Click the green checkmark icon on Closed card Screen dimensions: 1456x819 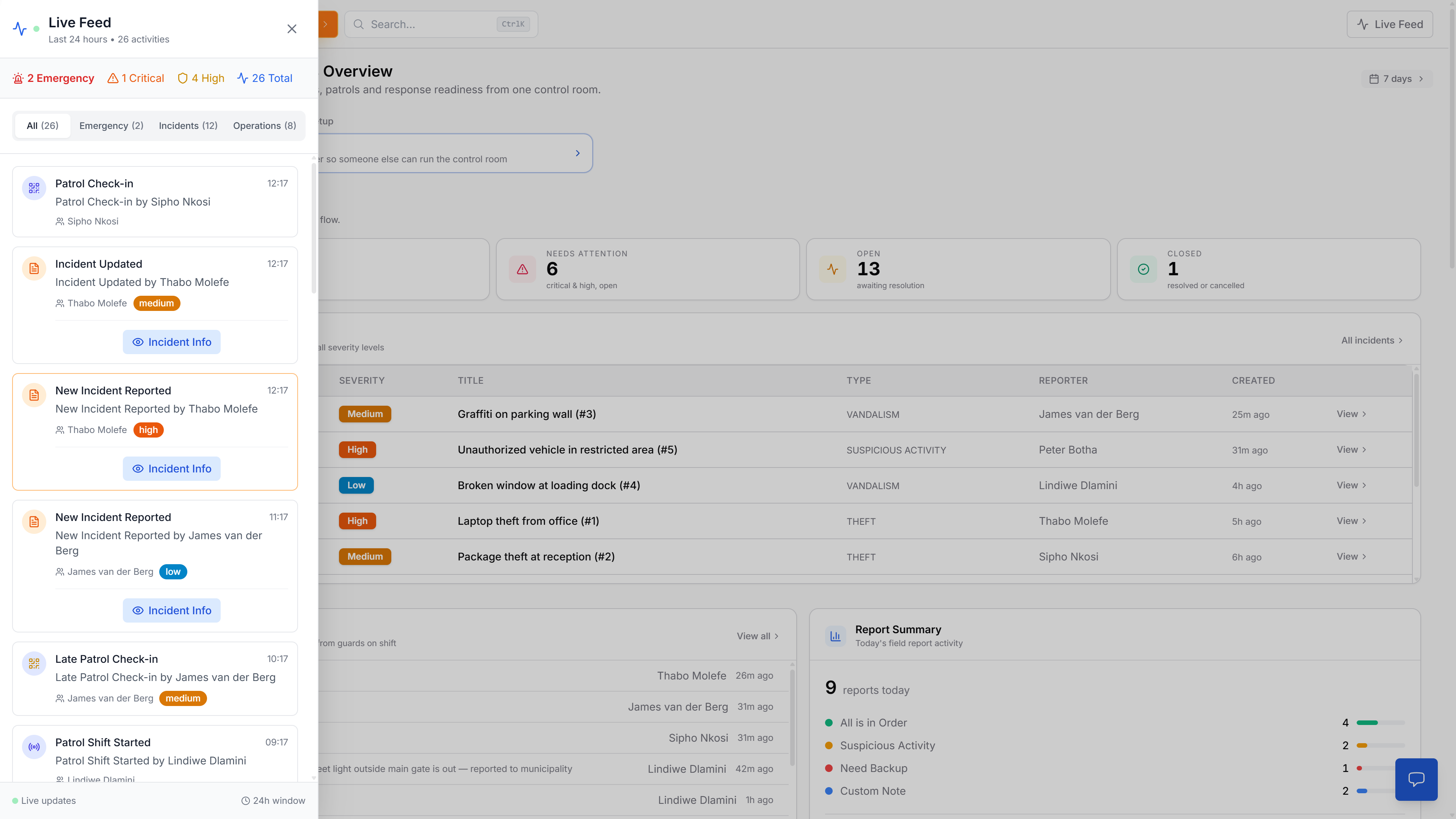tap(1143, 270)
